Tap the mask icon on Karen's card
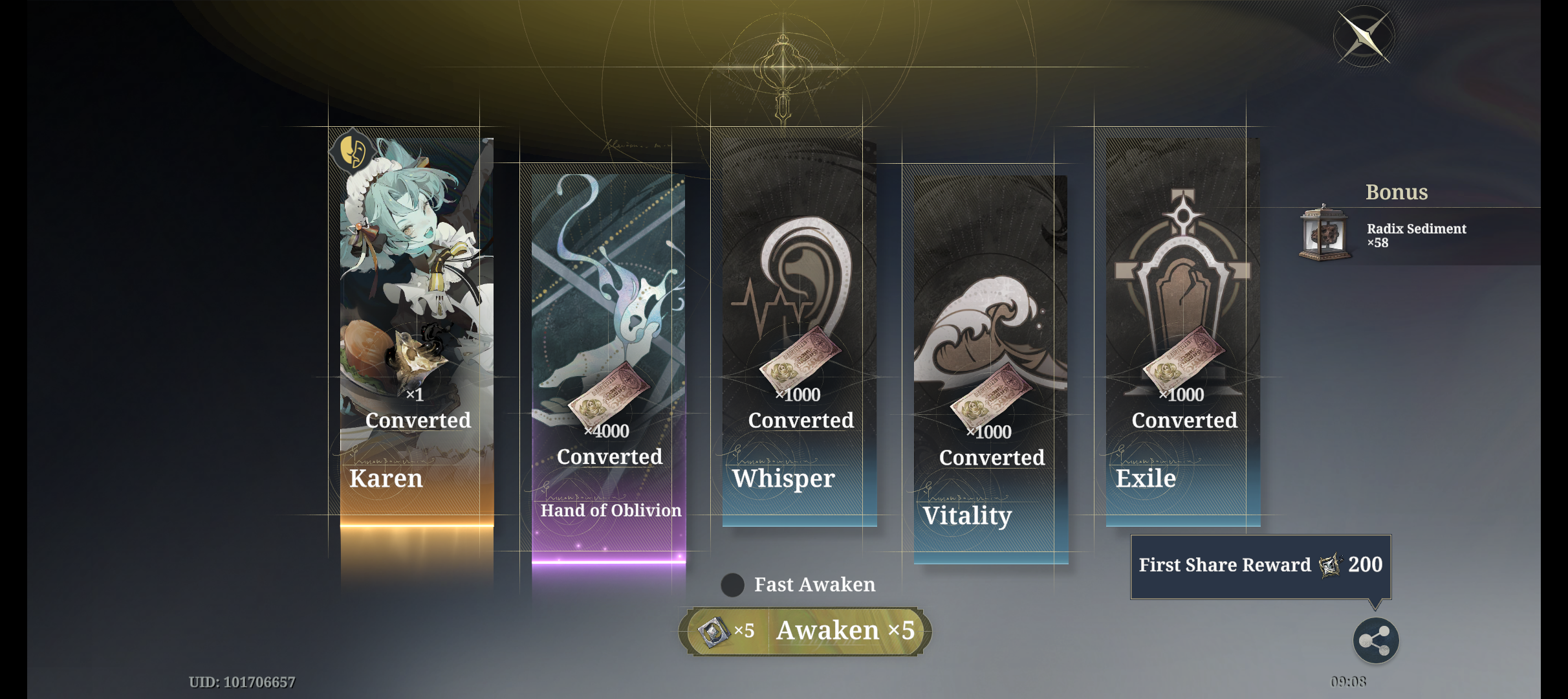 [x=353, y=150]
